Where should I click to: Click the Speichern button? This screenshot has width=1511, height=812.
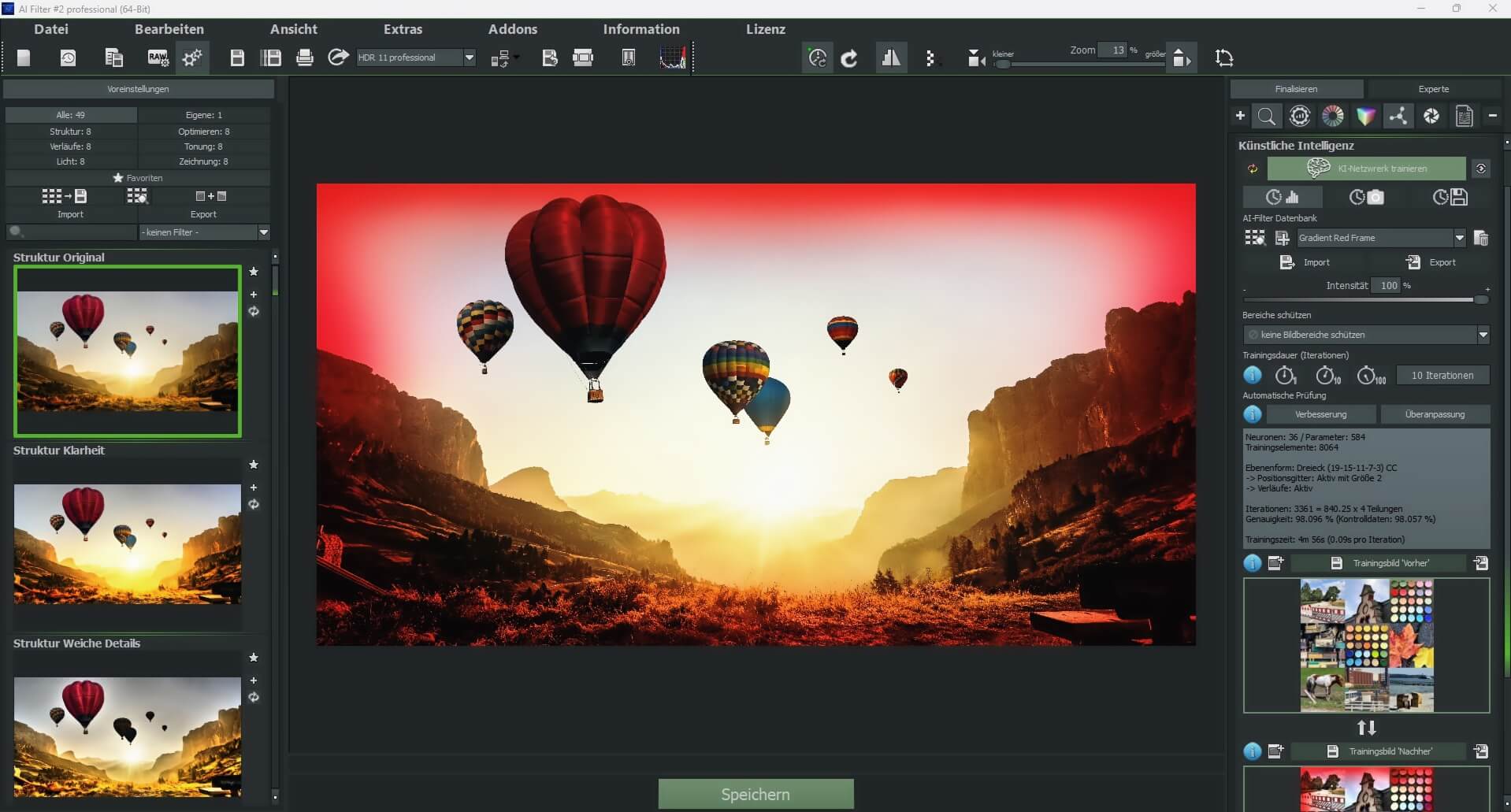(x=755, y=794)
